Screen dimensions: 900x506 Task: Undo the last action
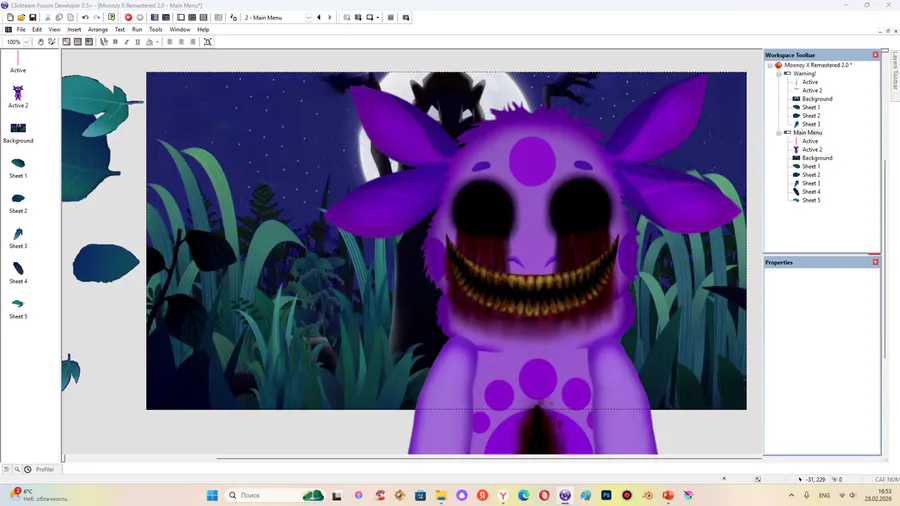[85, 18]
